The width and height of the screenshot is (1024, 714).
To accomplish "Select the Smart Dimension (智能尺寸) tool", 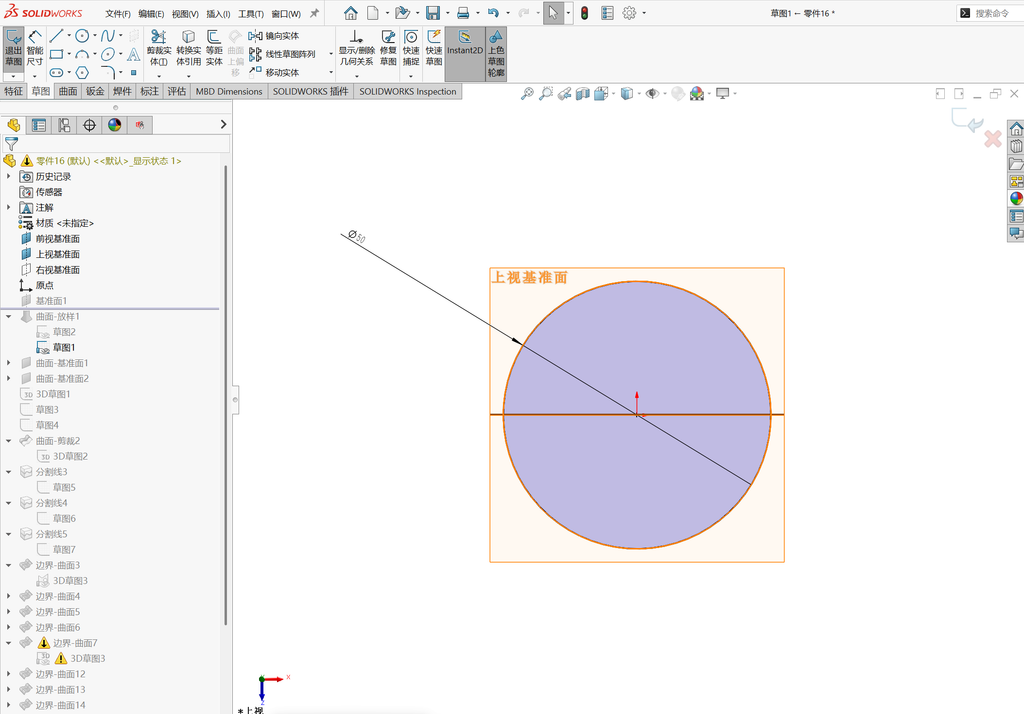I will [35, 48].
